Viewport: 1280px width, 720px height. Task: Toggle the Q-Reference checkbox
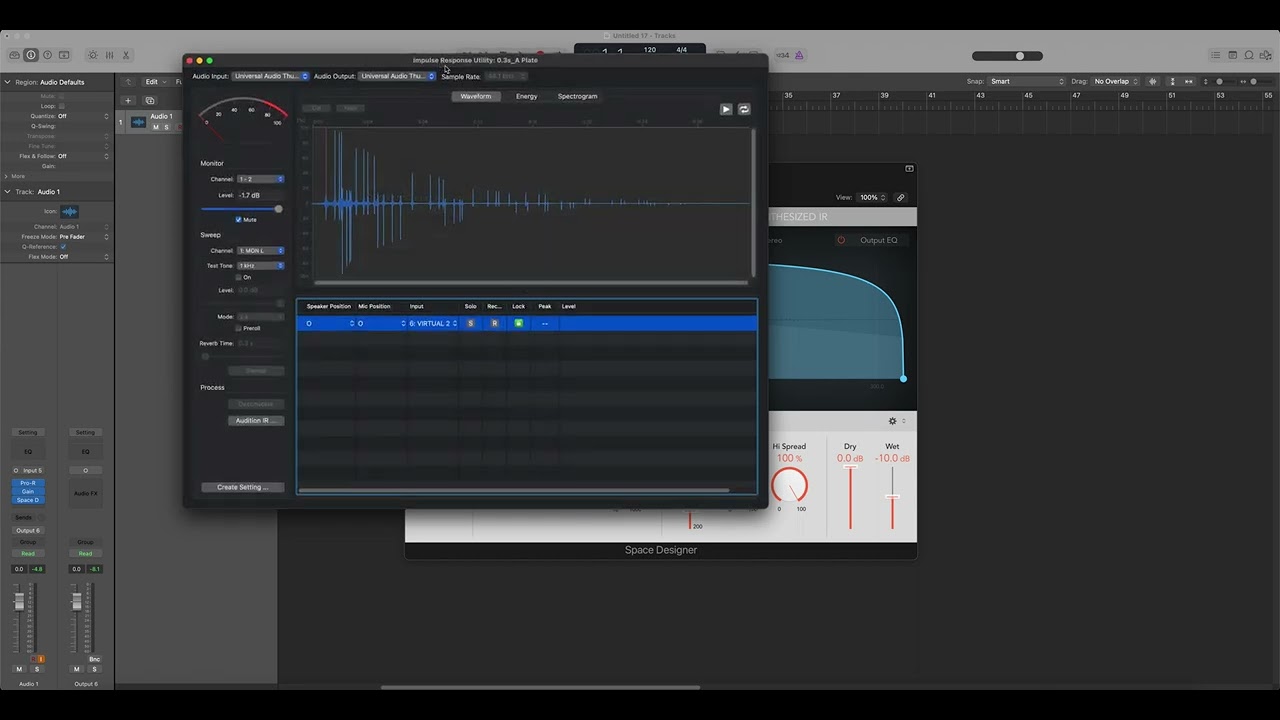pos(63,246)
